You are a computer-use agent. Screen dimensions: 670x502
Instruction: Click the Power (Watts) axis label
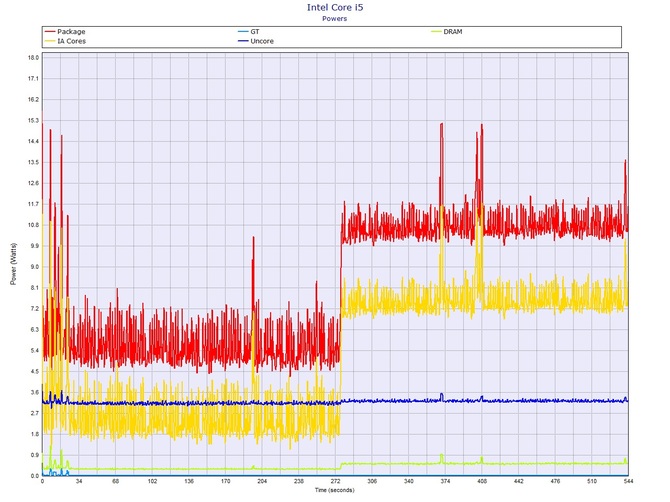[x=13, y=264]
